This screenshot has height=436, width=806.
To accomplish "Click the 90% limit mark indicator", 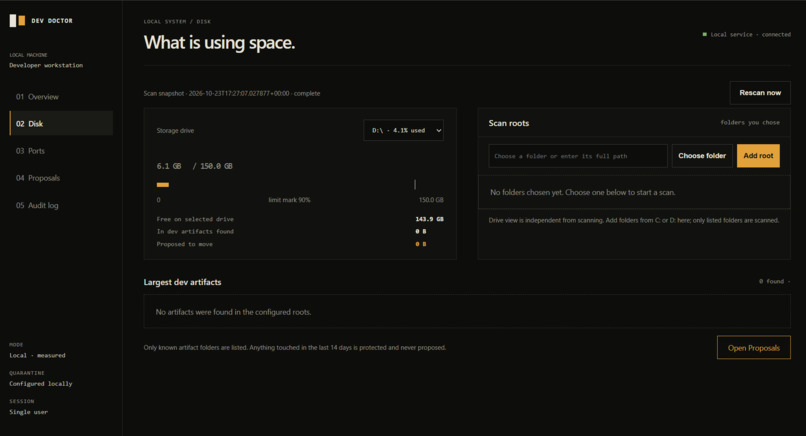I will [415, 184].
